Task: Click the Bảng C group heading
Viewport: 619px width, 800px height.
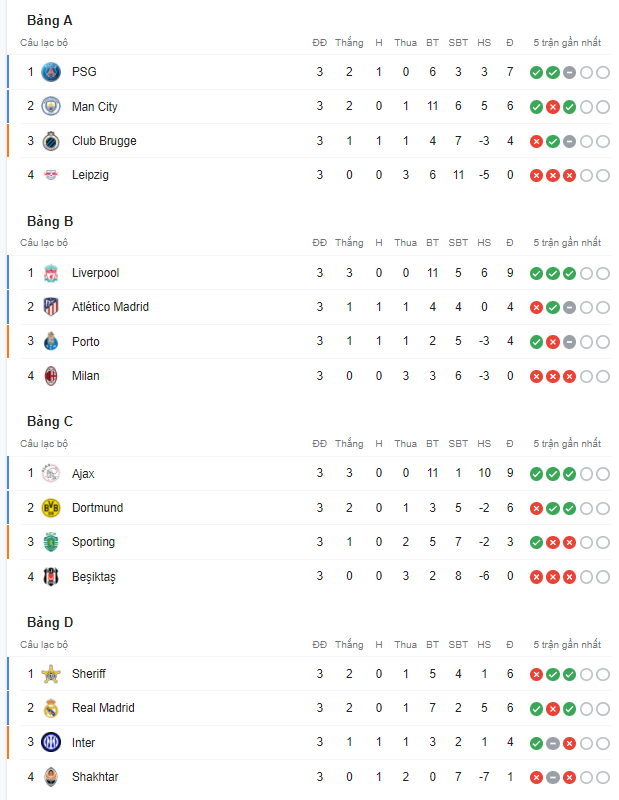Action: click(x=50, y=421)
